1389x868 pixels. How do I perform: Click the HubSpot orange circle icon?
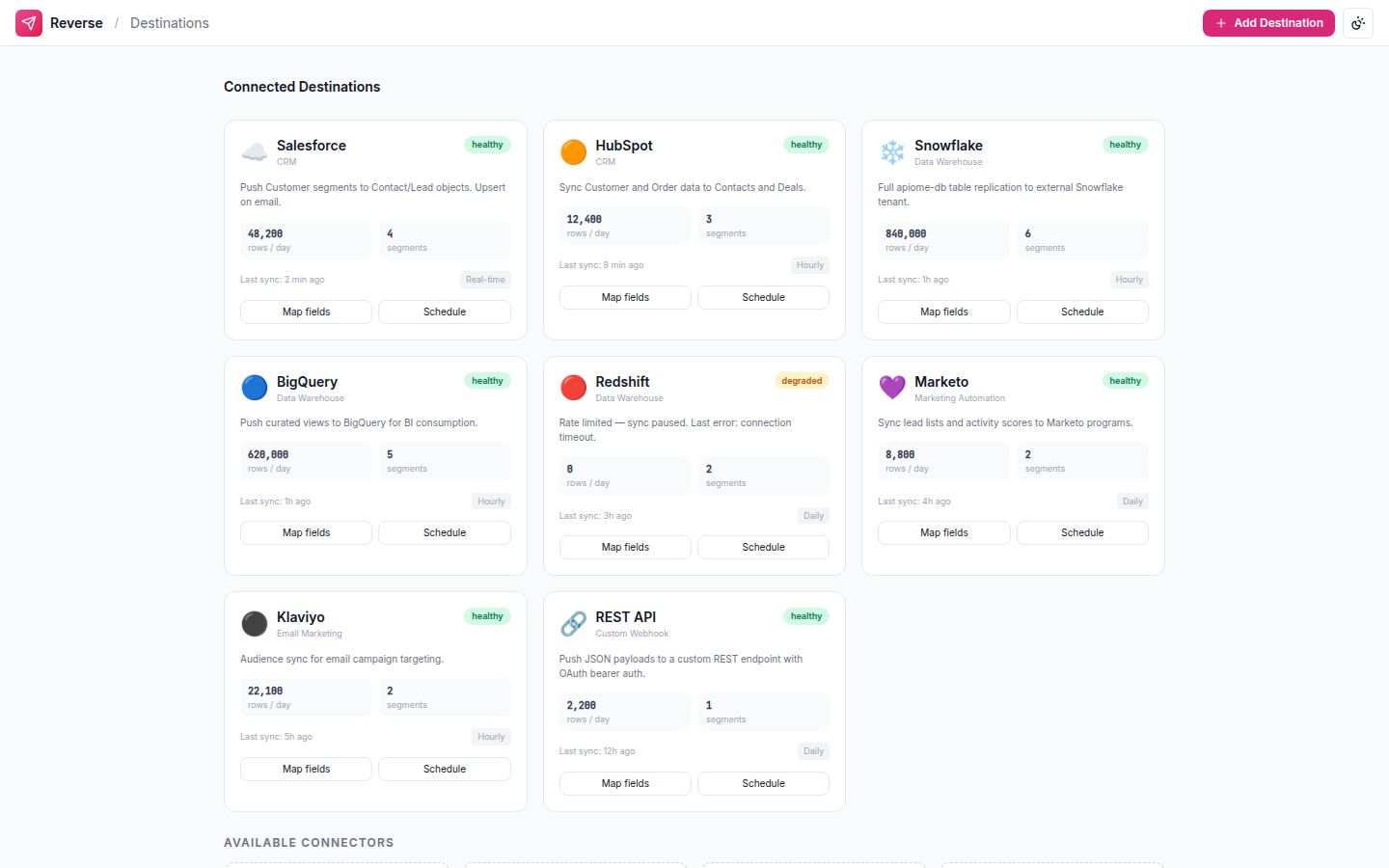pos(574,151)
